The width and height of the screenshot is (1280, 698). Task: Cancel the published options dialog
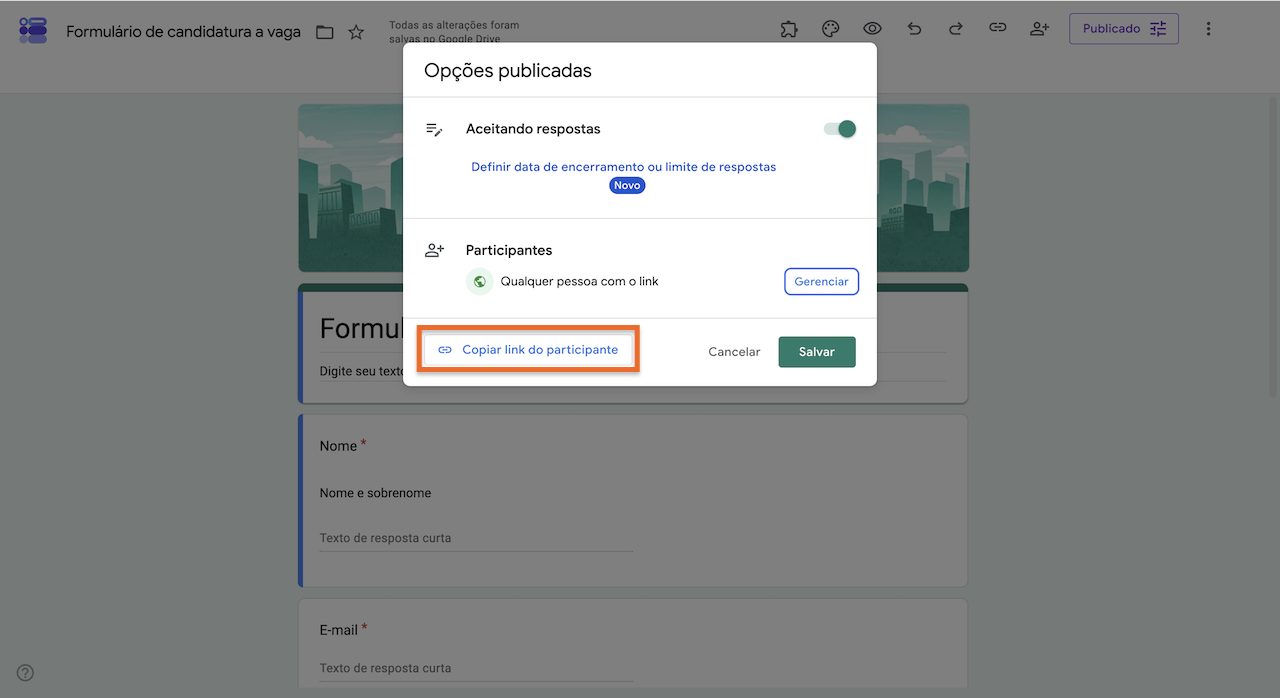pos(734,352)
